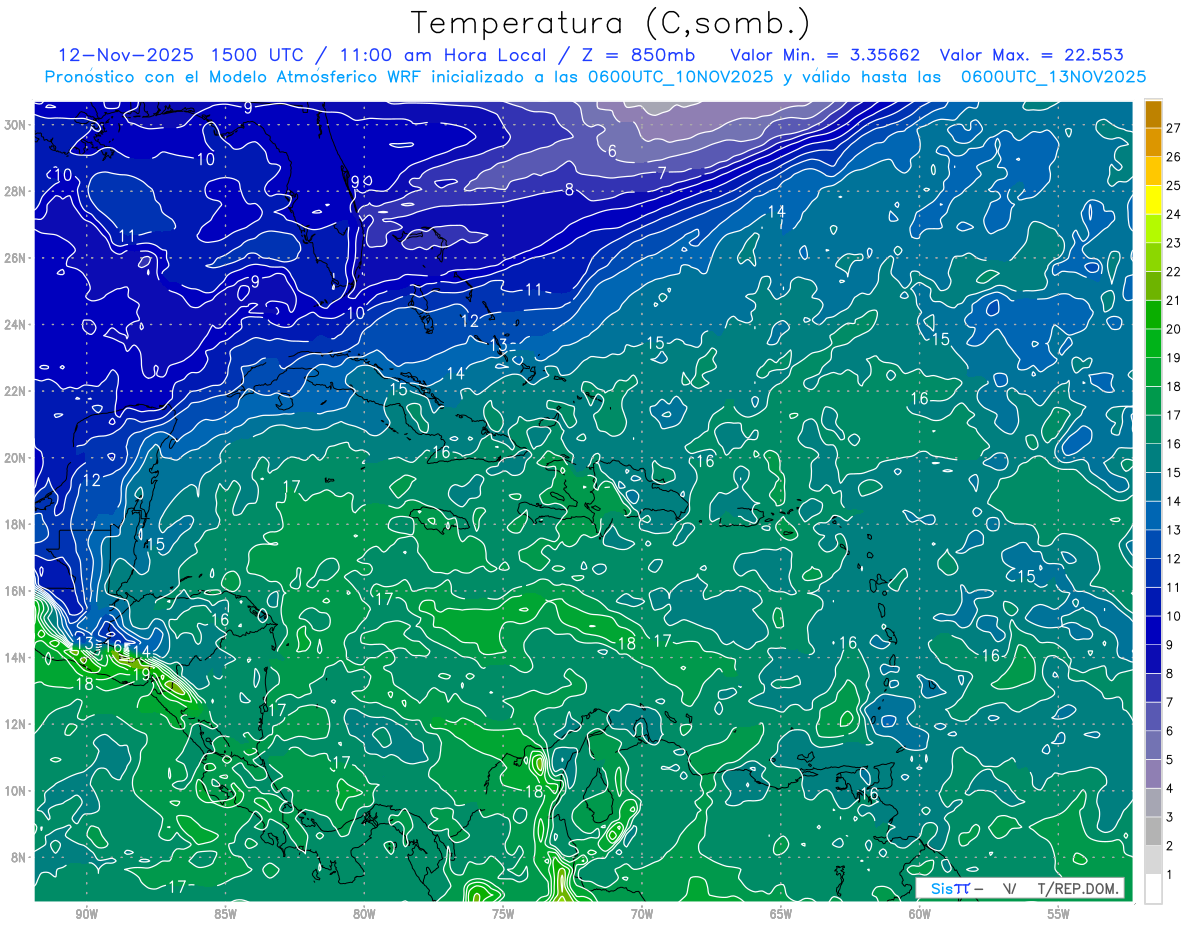Image resolution: width=1200 pixels, height=927 pixels.
Task: Click the white legend swatch below 1
Action: [x=1153, y=888]
